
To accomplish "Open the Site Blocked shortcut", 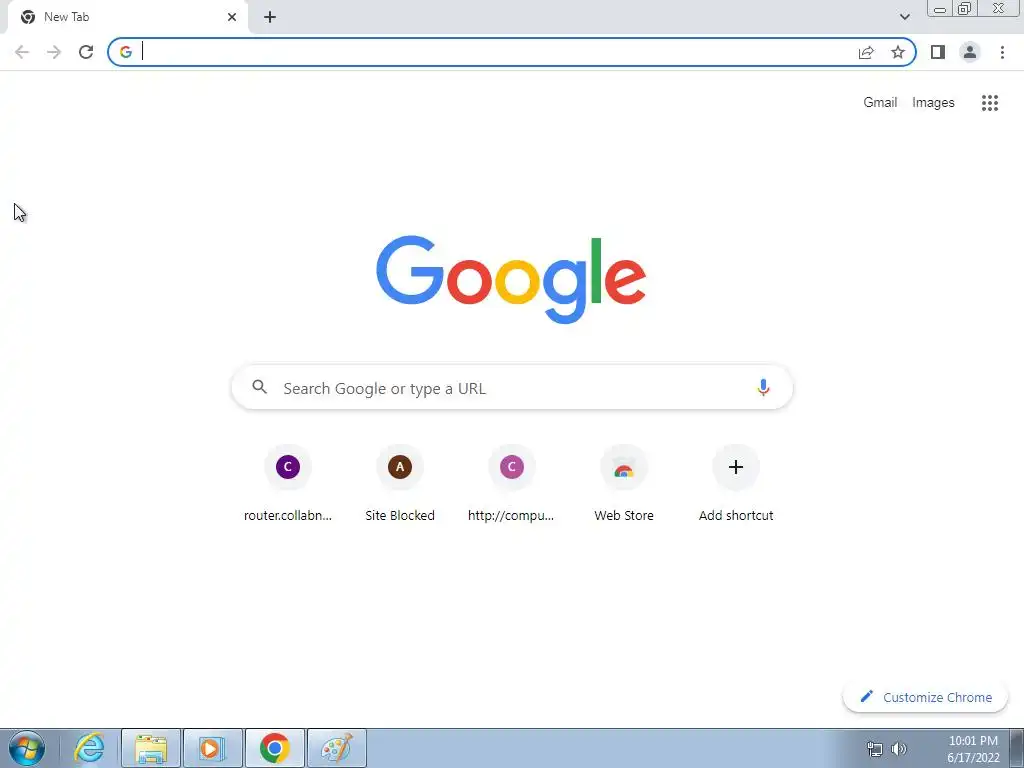I will [400, 485].
